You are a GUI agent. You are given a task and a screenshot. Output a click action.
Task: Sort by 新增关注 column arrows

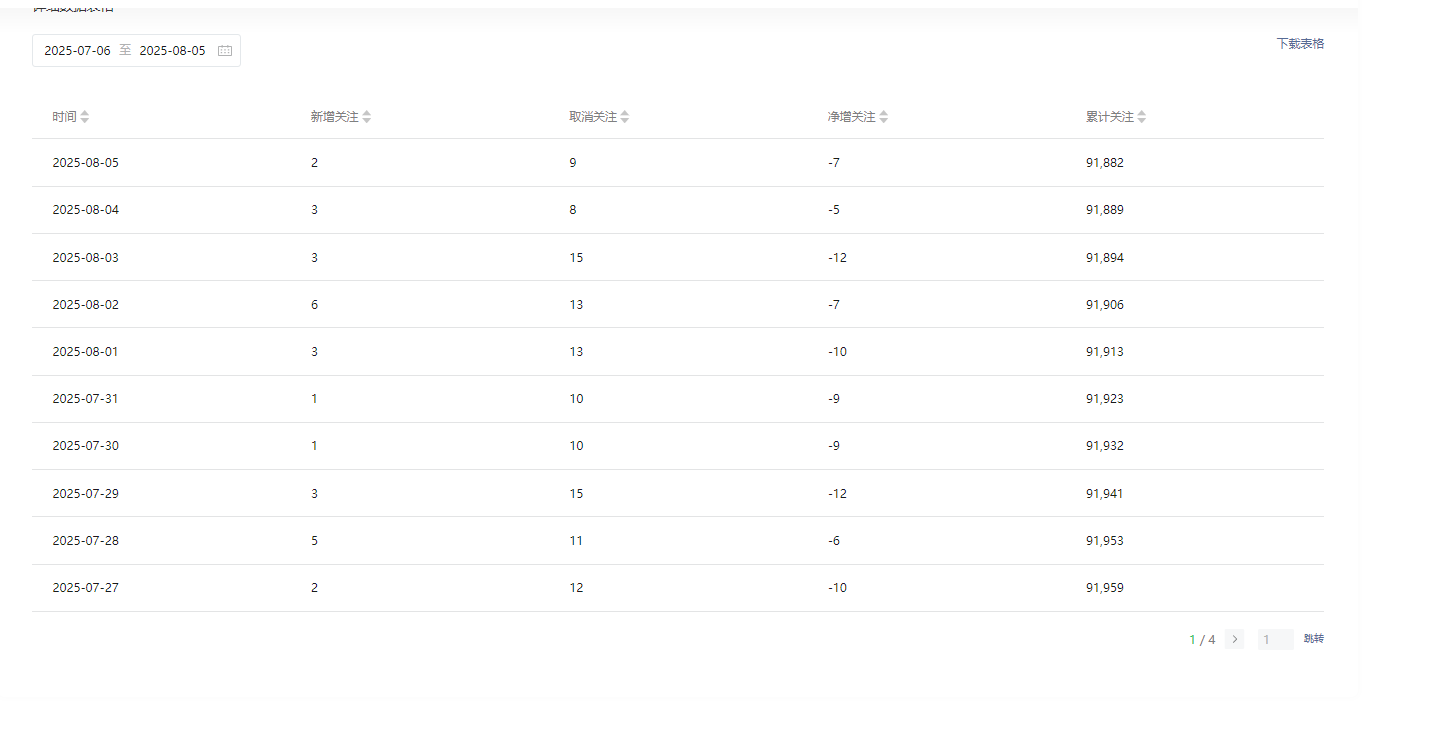(367, 117)
